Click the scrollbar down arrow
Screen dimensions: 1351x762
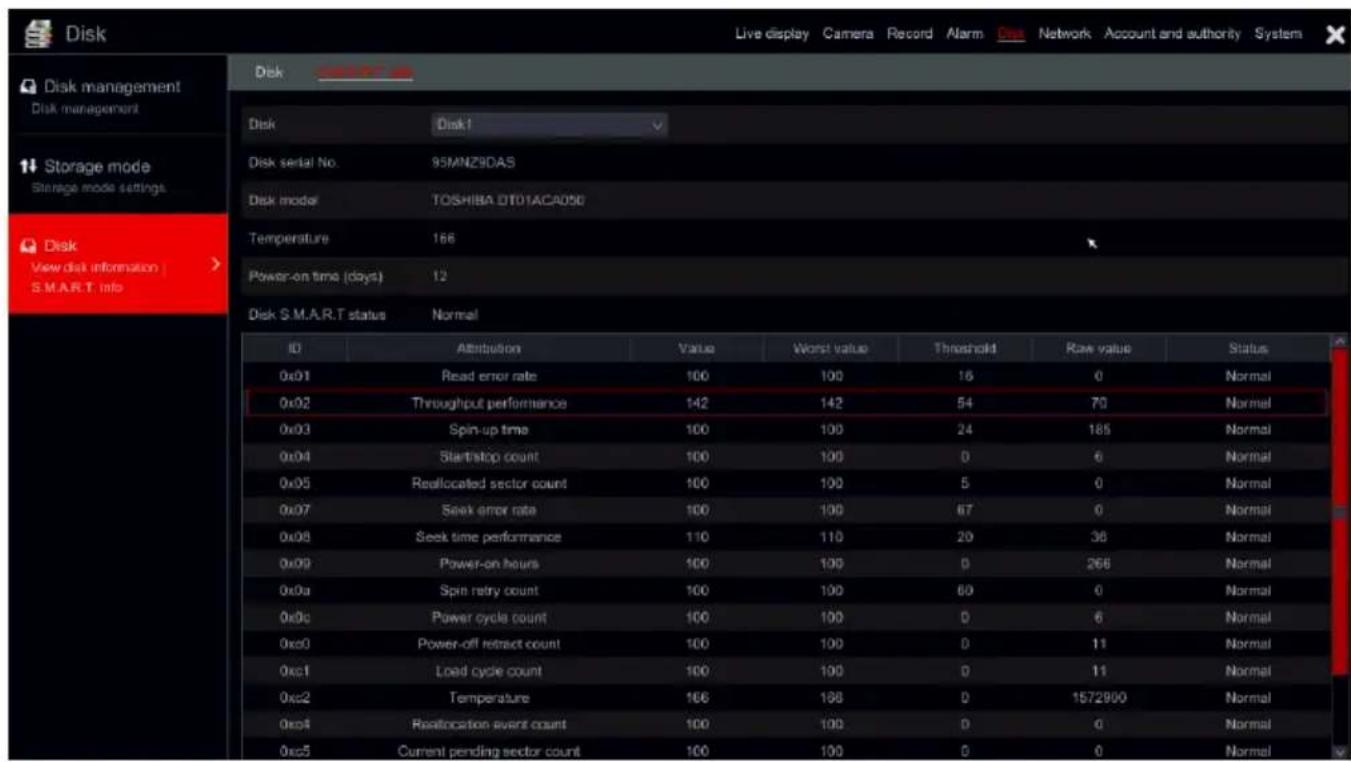point(1340,751)
